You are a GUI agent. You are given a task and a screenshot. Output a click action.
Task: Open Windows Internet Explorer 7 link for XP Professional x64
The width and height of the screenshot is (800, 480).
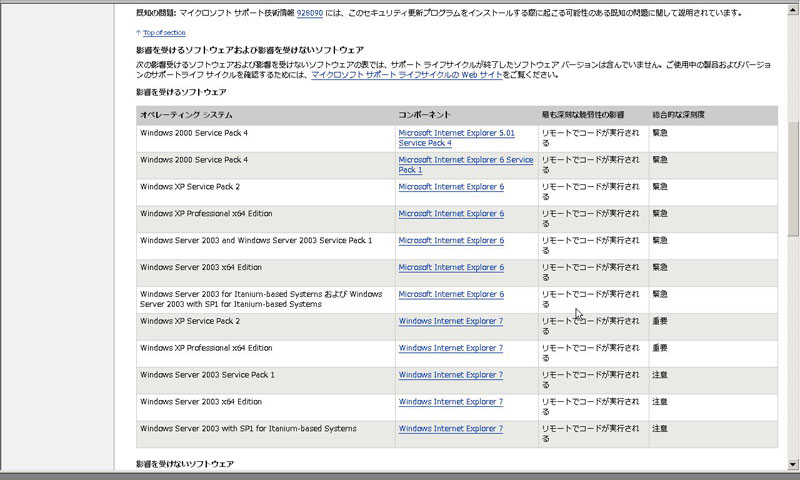click(451, 348)
